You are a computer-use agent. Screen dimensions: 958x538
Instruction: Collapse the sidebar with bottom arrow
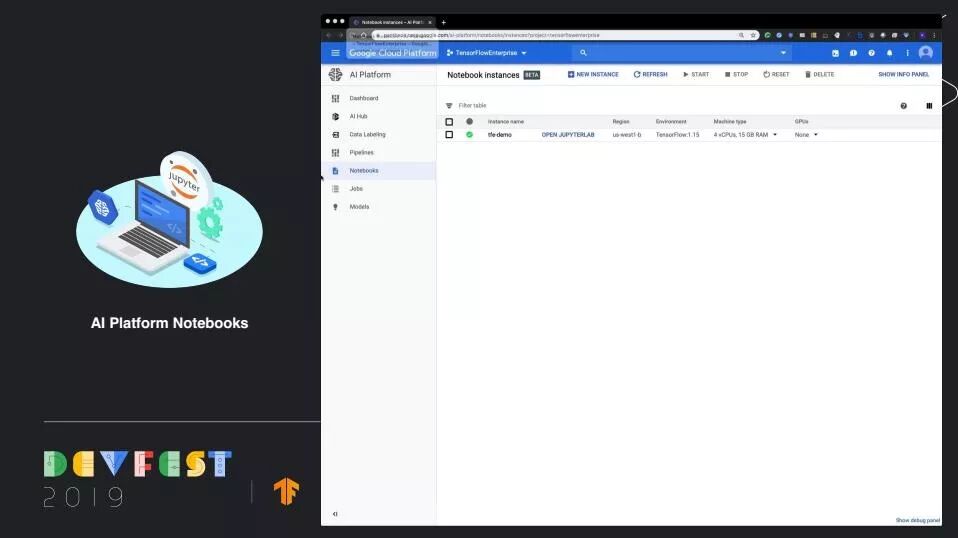click(x=335, y=514)
